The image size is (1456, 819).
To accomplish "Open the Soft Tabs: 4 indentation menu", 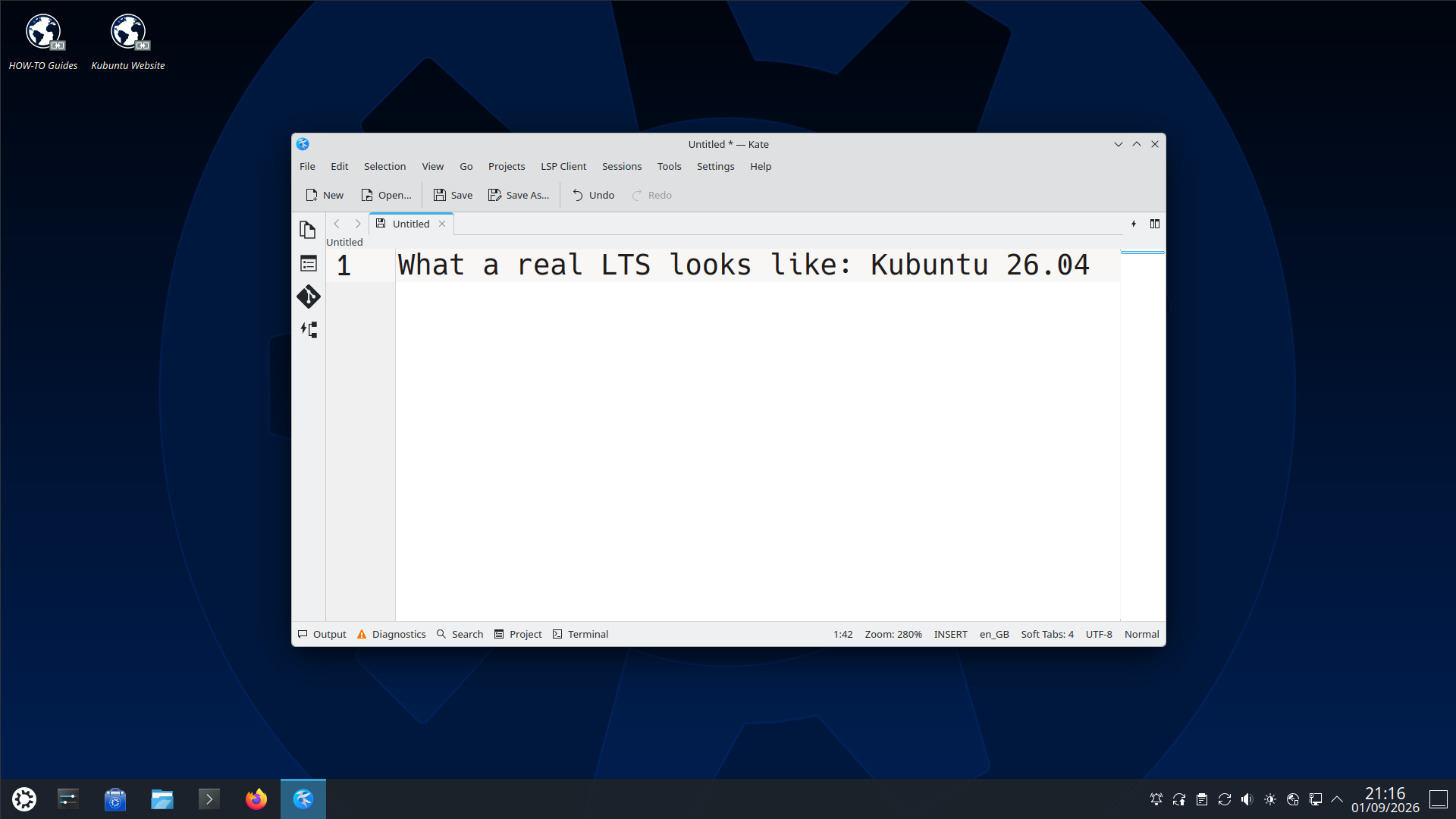I will coord(1047,634).
